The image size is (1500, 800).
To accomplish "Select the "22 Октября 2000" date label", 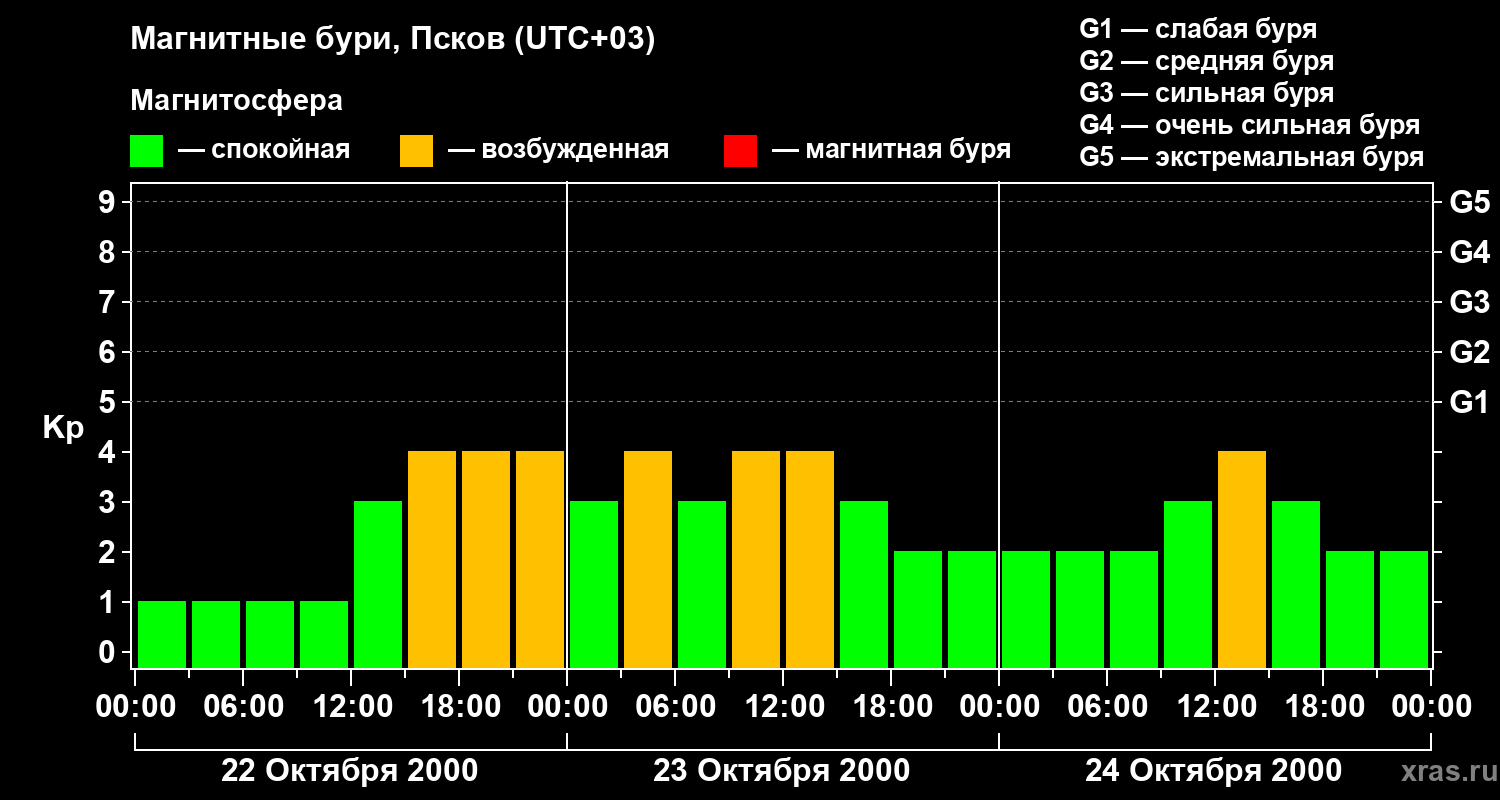I will coord(349,771).
